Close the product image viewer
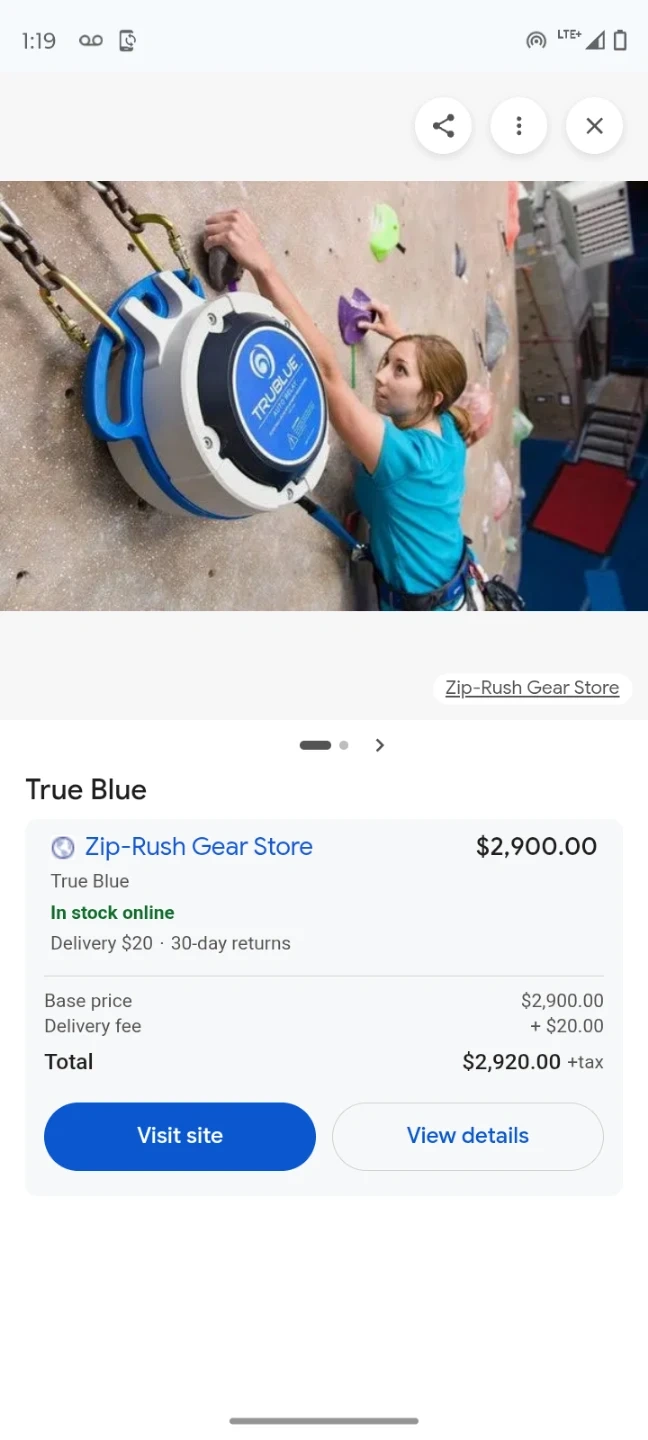Viewport: 648px width, 1440px height. click(594, 126)
